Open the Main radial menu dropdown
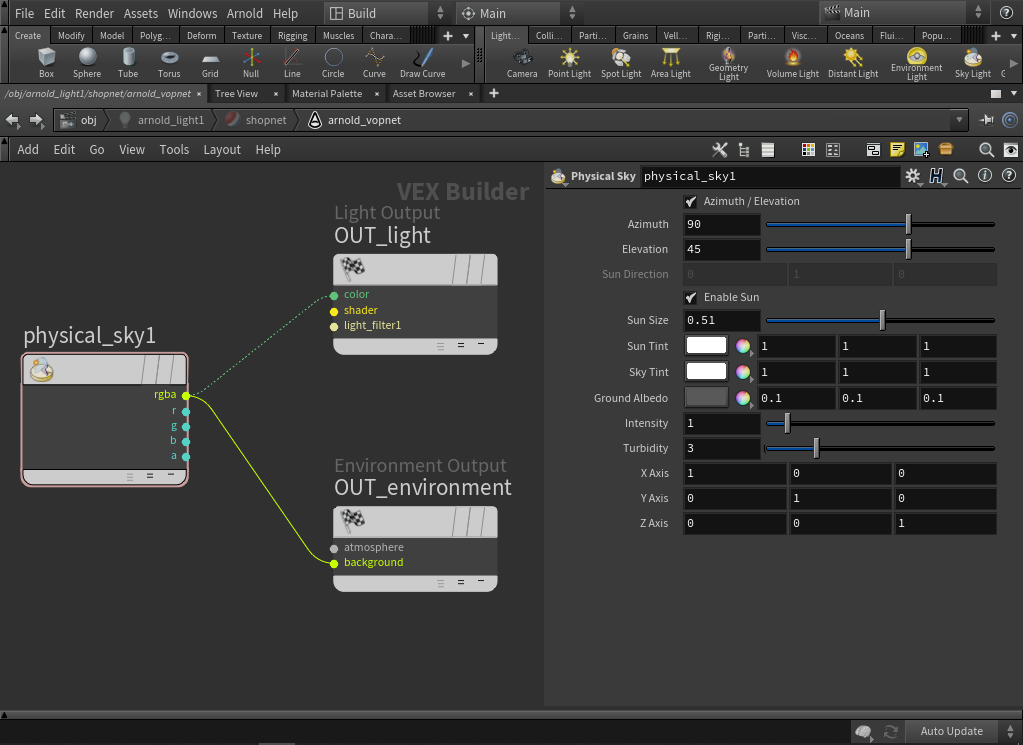The height and width of the screenshot is (745, 1023). (517, 13)
